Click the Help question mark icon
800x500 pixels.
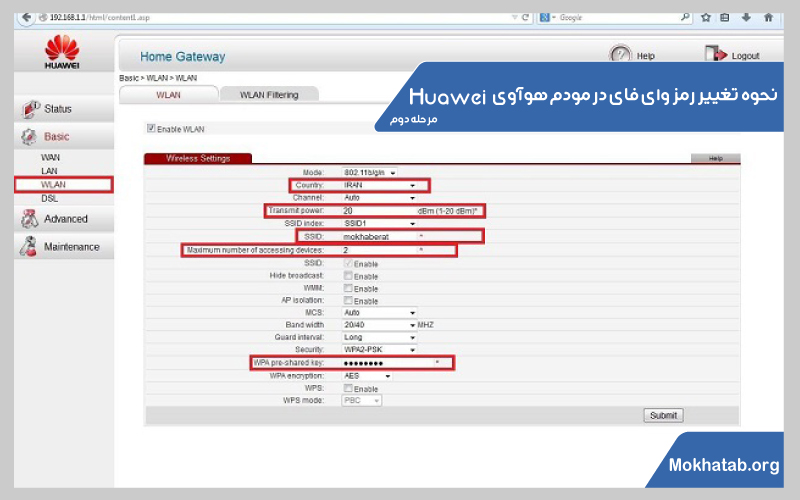click(621, 56)
